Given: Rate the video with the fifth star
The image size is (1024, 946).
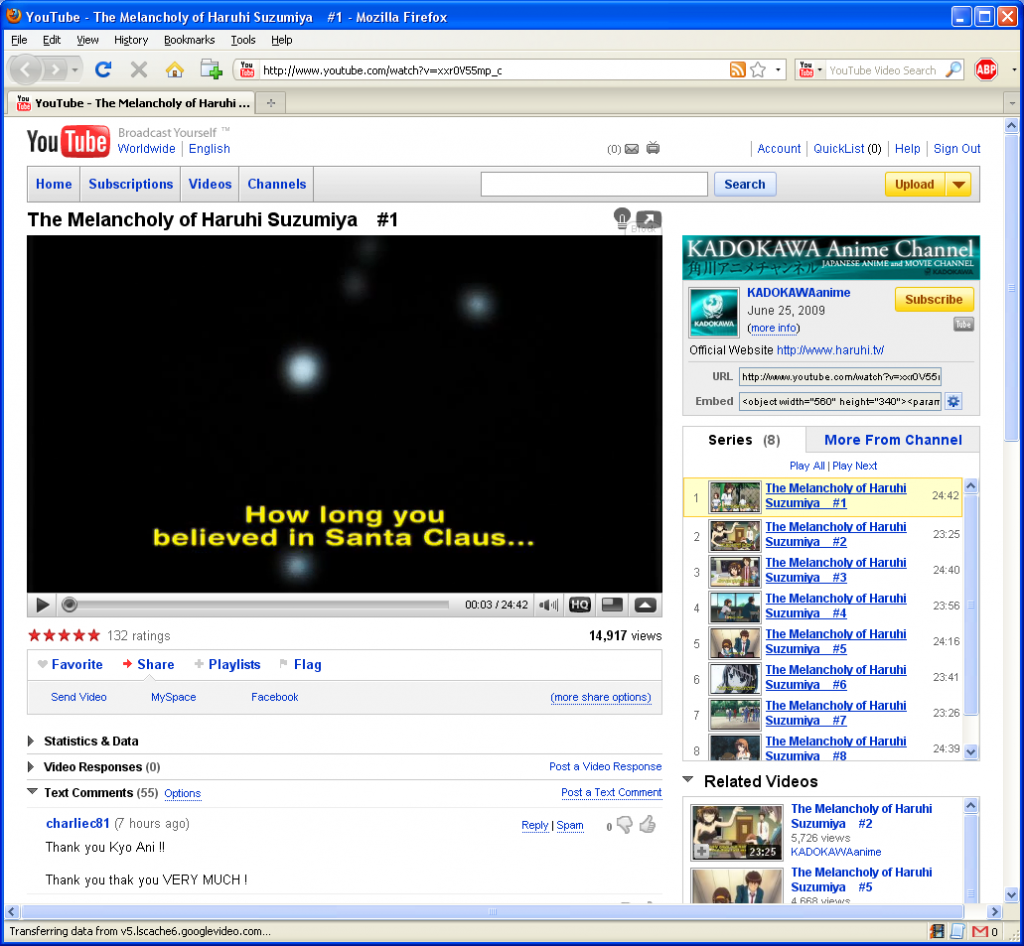Looking at the screenshot, I should (94, 635).
